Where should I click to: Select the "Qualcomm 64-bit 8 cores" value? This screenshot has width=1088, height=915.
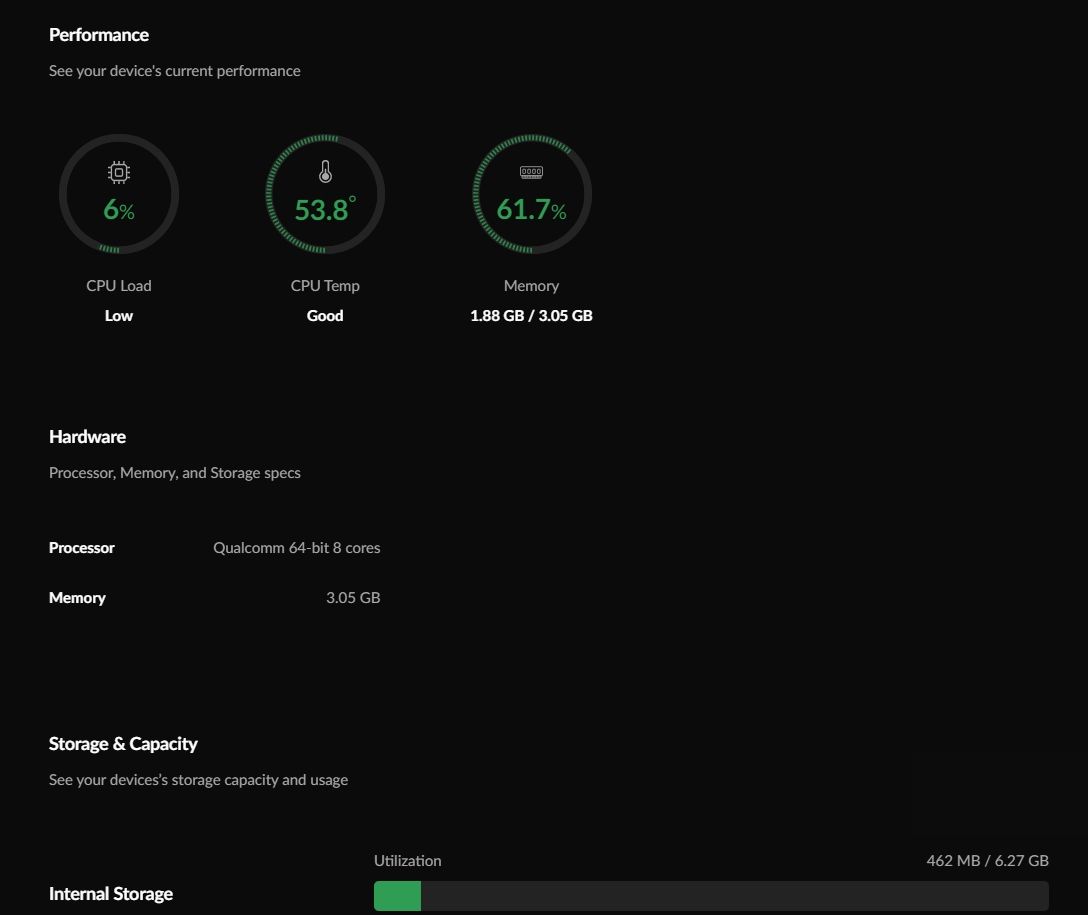point(296,548)
